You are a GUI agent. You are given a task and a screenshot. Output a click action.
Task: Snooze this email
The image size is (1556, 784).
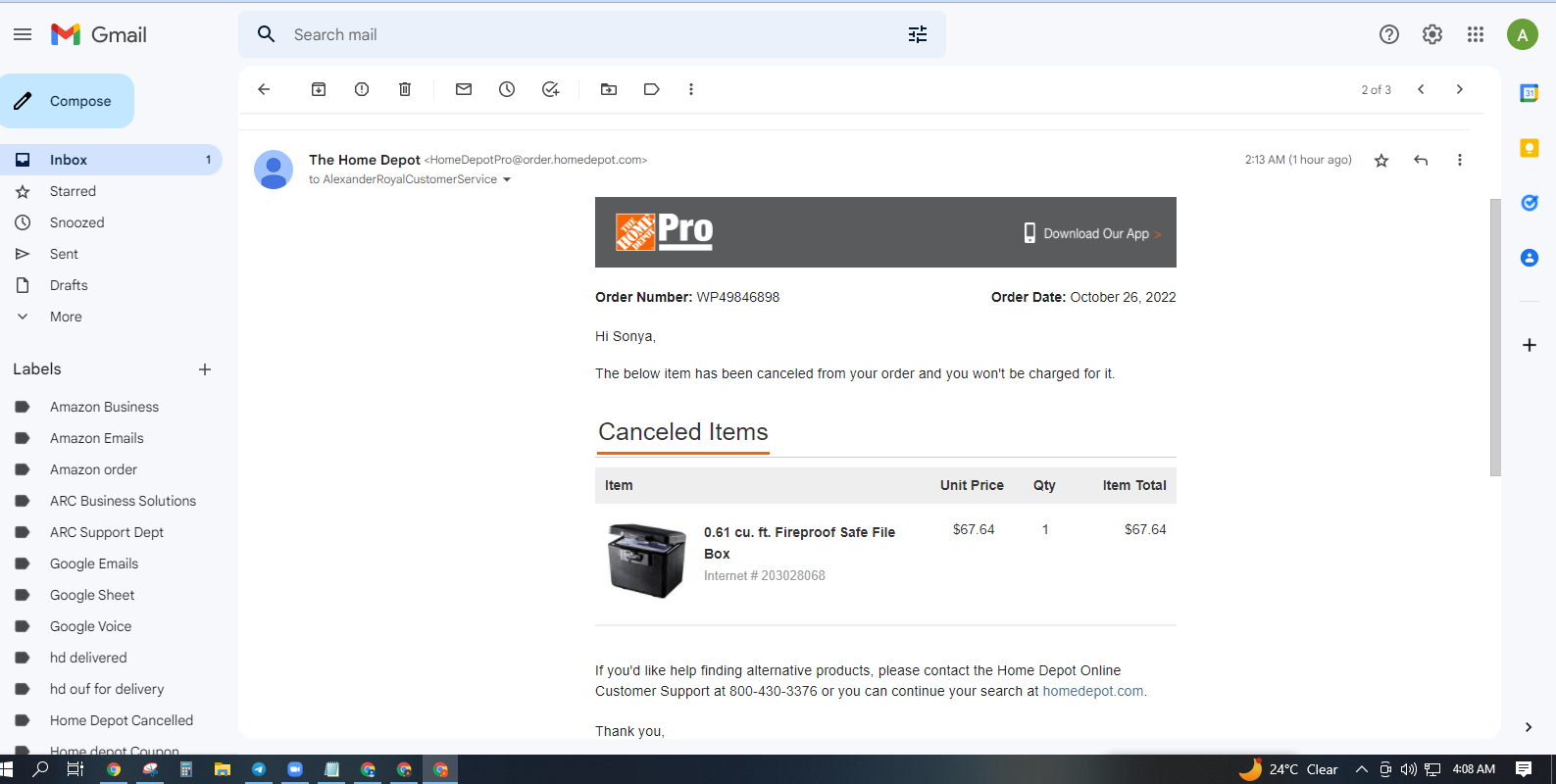click(507, 89)
